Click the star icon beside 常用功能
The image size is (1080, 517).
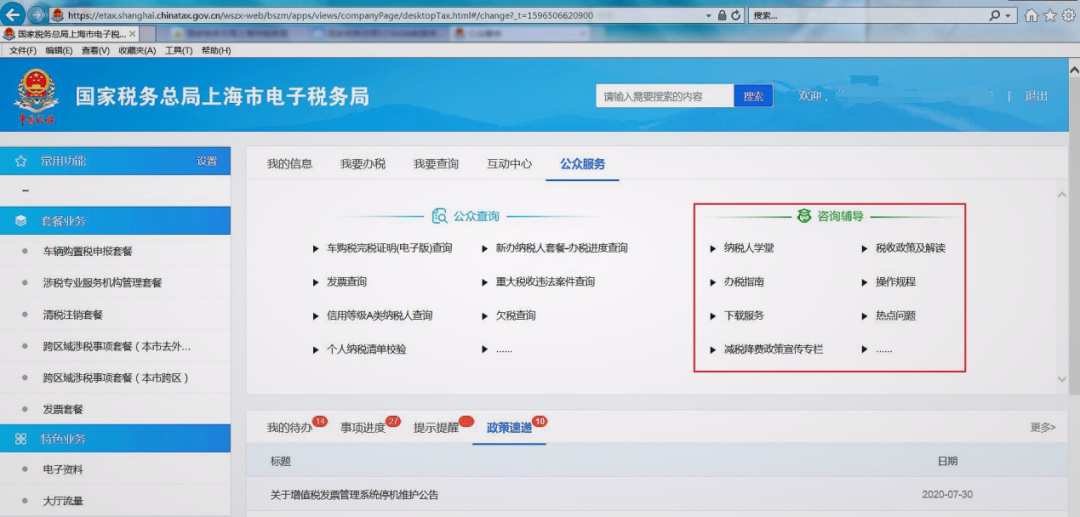pos(21,161)
